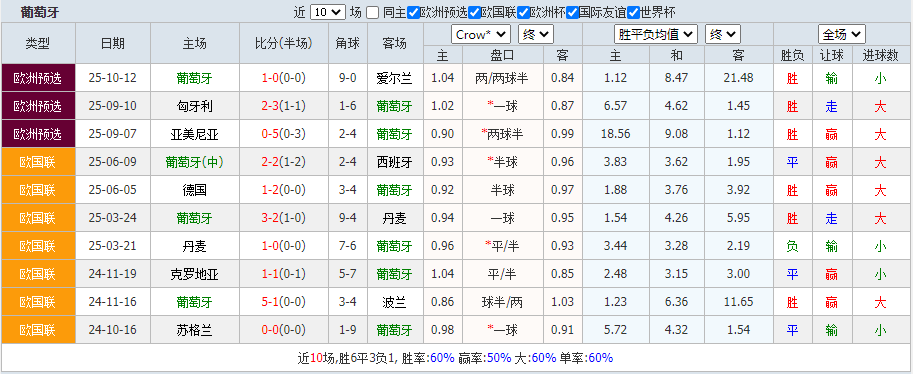The width and height of the screenshot is (913, 374).
Task: Uncheck the 欧洲杯 filter checkbox
Action: pos(523,12)
